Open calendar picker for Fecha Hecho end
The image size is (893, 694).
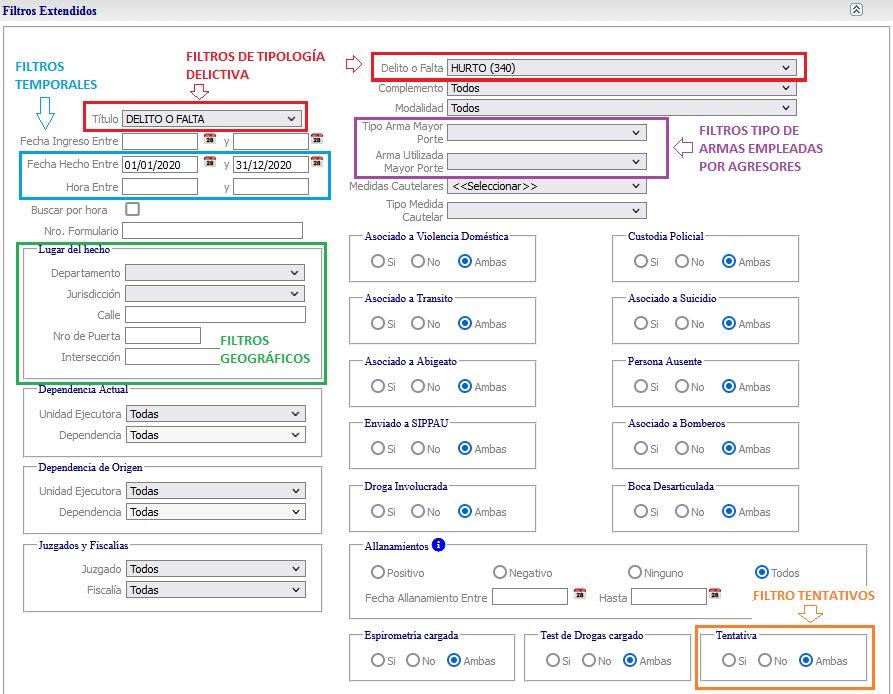(317, 163)
